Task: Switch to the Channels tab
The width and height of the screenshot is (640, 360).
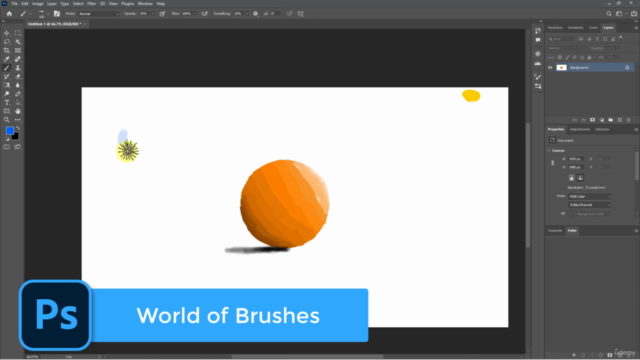Action: [555, 231]
